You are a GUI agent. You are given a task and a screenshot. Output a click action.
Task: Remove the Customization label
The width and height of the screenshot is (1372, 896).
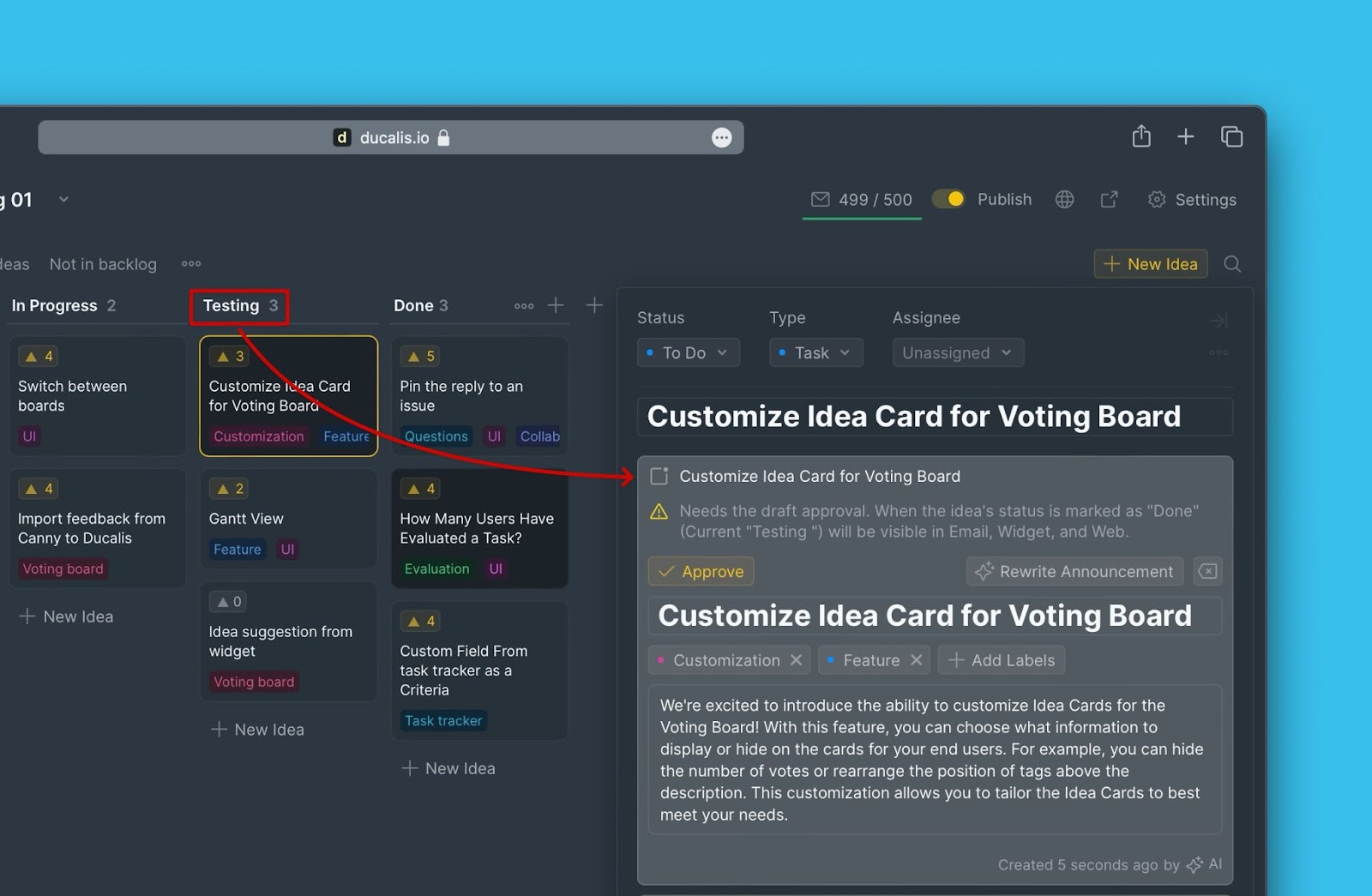pos(796,660)
